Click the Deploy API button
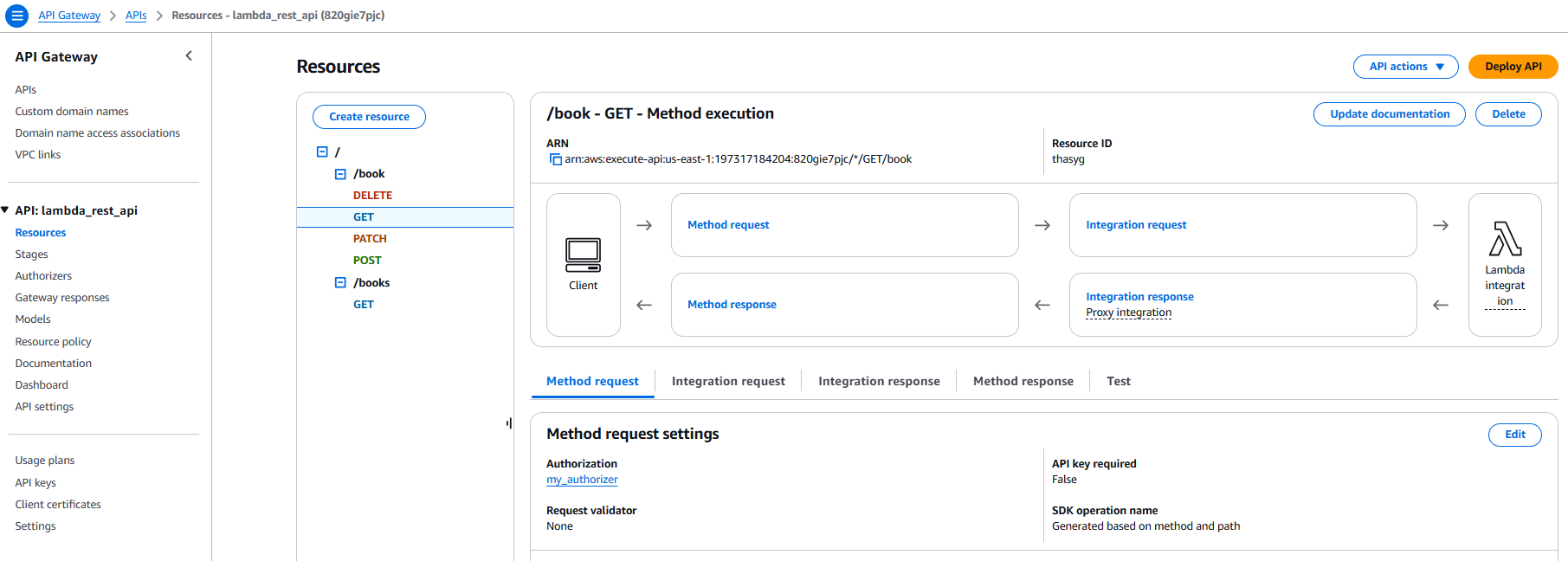This screenshot has width=1568, height=561. coord(1513,67)
